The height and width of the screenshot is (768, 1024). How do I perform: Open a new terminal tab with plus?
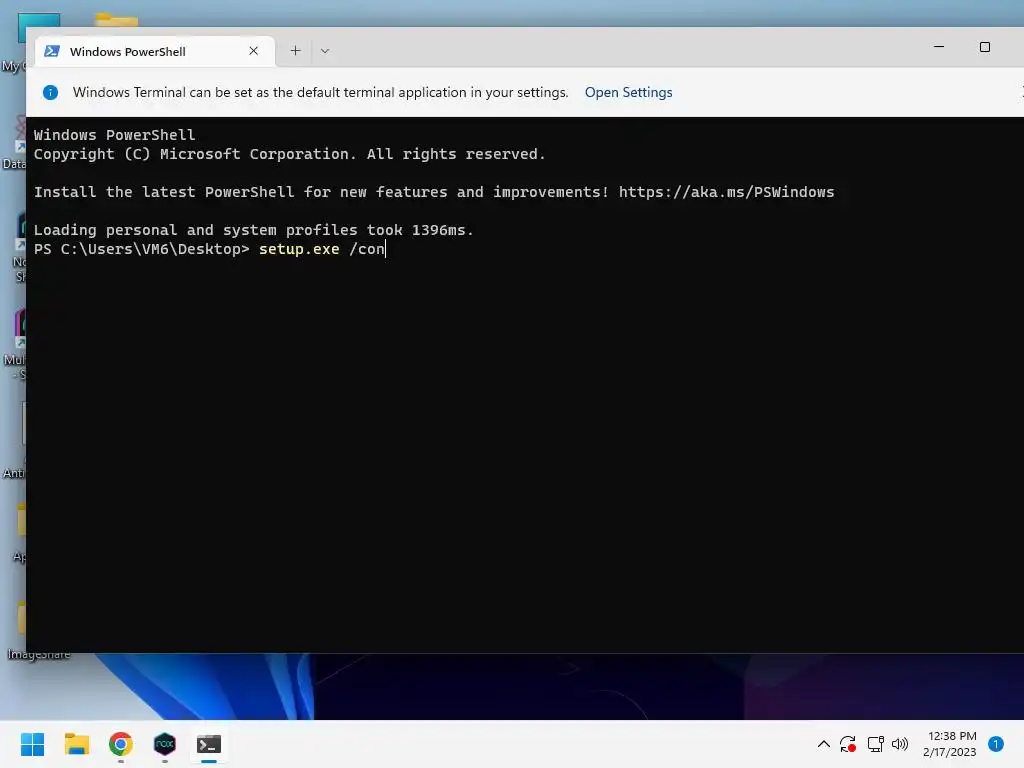tap(295, 51)
